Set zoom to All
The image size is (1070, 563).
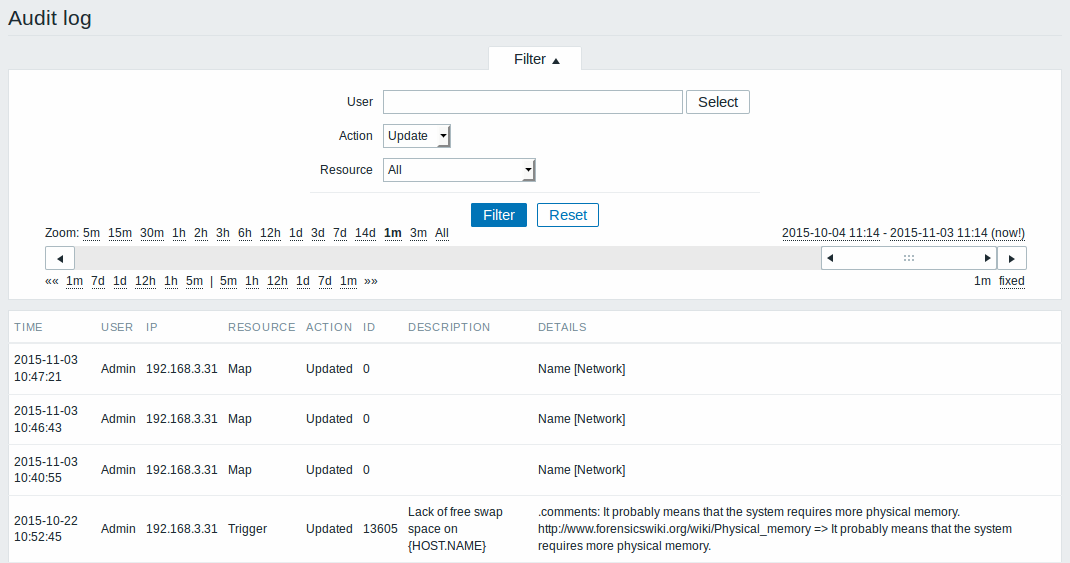click(442, 233)
